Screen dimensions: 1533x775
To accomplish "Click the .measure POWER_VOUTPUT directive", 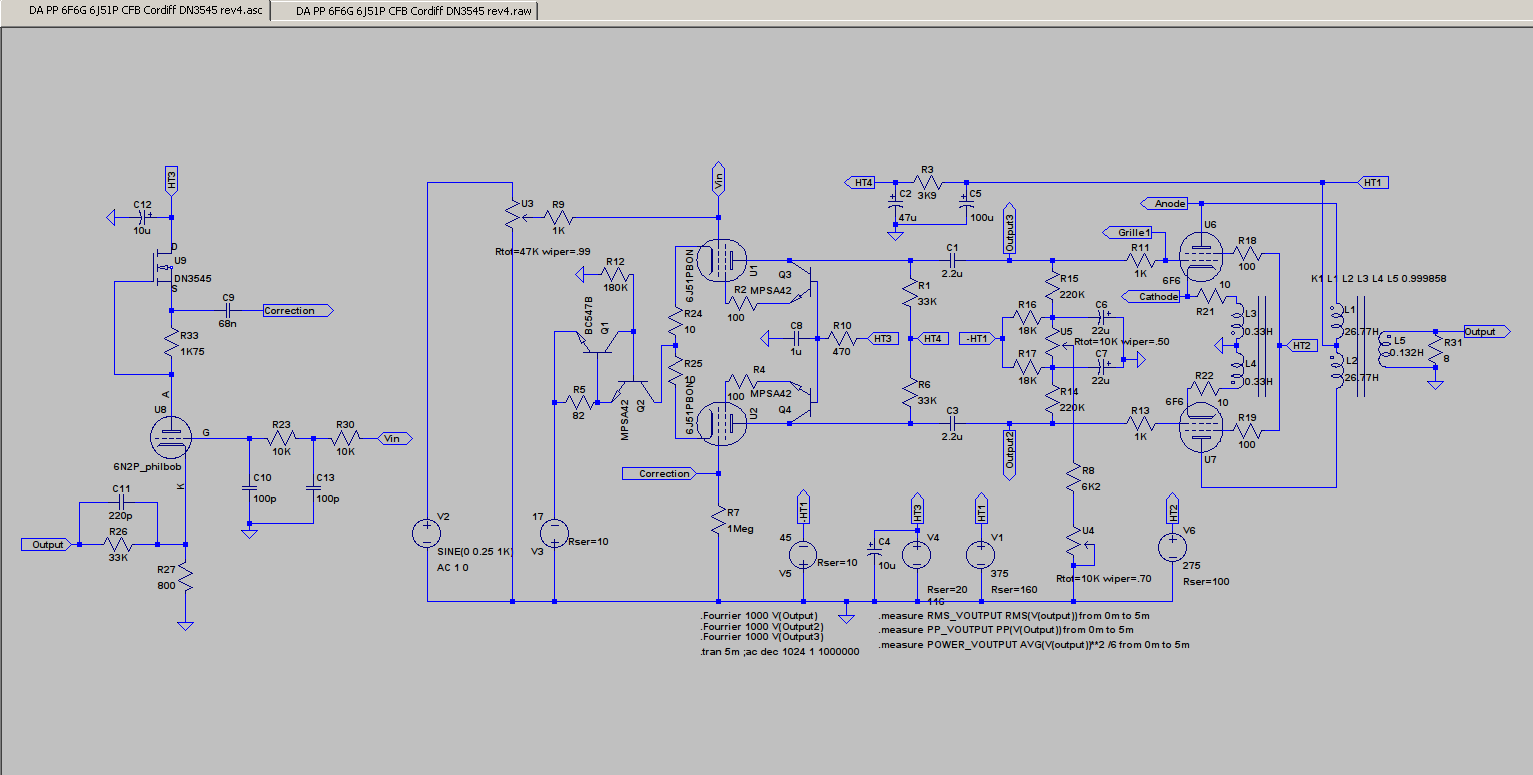I will coord(1034,645).
